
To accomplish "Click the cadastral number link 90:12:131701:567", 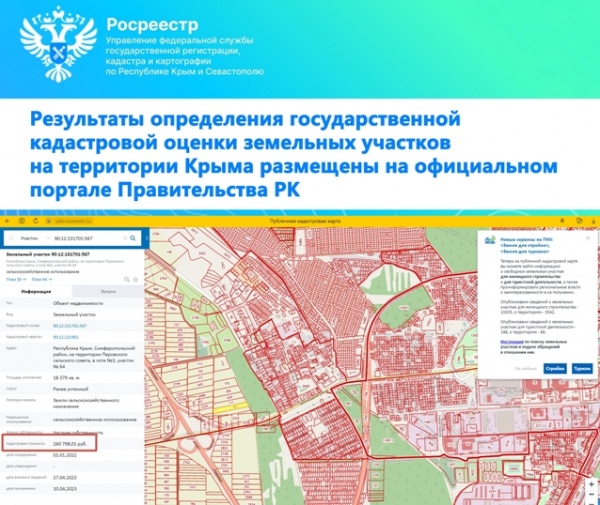I will tap(70, 326).
